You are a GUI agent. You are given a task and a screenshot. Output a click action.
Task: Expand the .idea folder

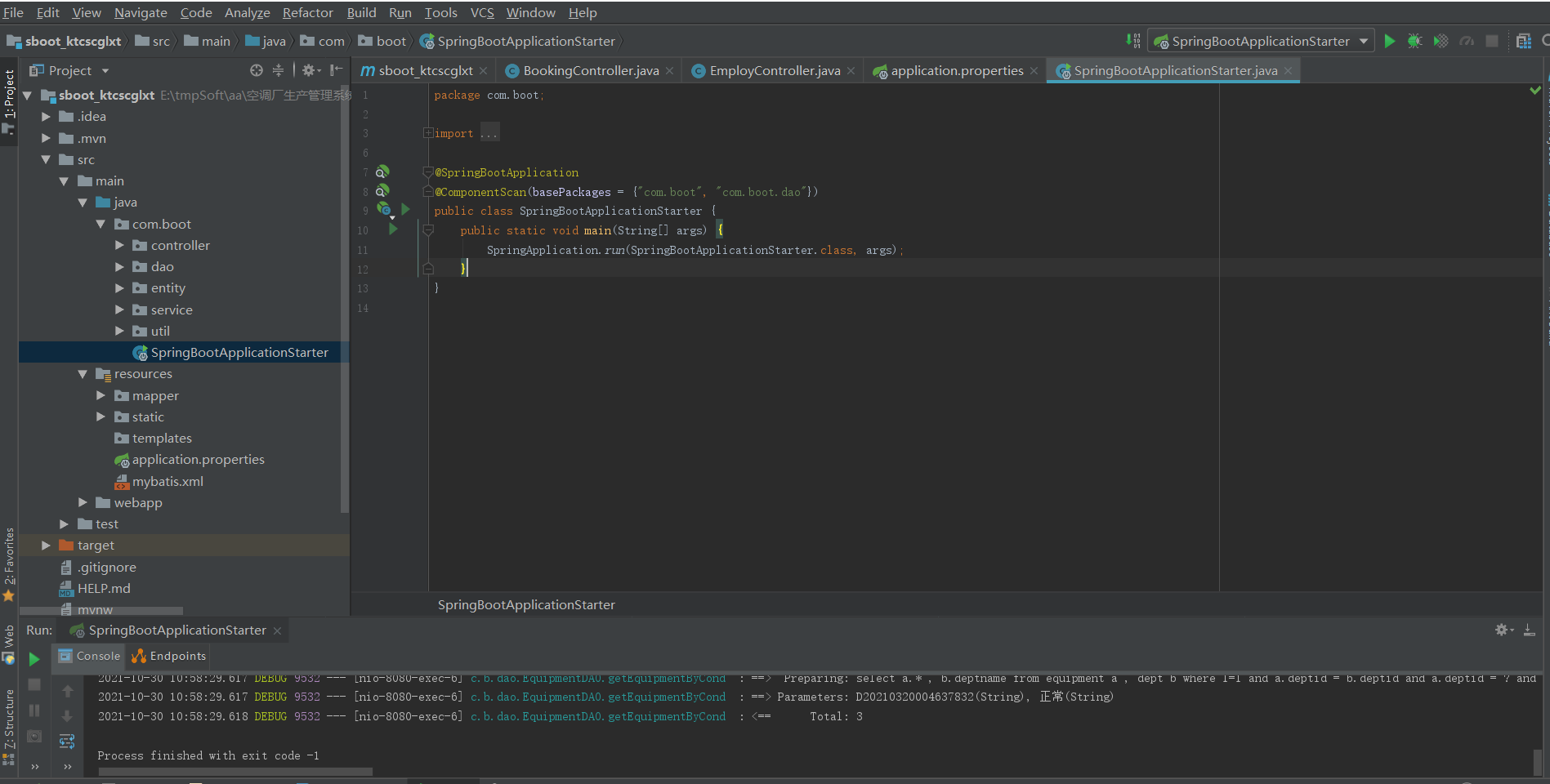(46, 117)
